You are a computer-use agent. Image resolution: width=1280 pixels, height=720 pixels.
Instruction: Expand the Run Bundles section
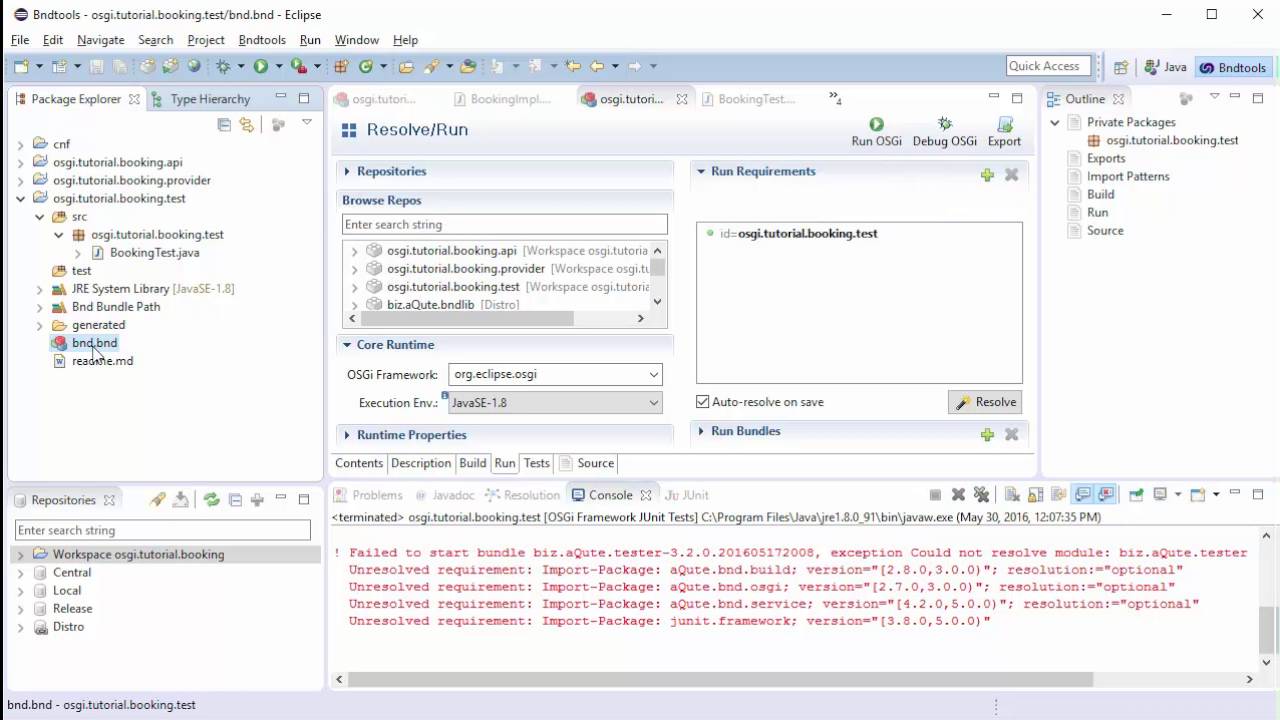(701, 431)
